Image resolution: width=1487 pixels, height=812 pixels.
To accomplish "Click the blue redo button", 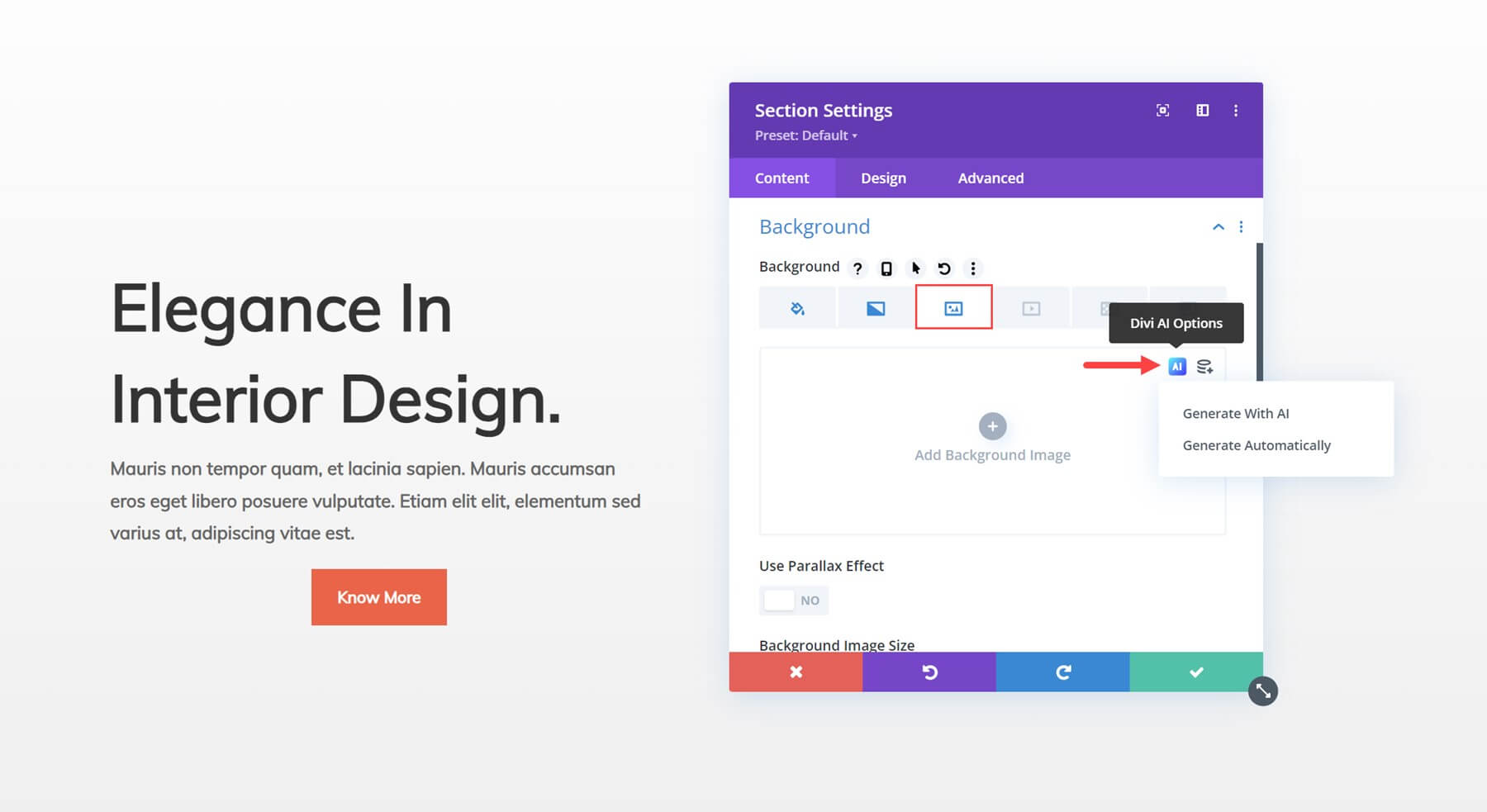I will pos(1063,672).
